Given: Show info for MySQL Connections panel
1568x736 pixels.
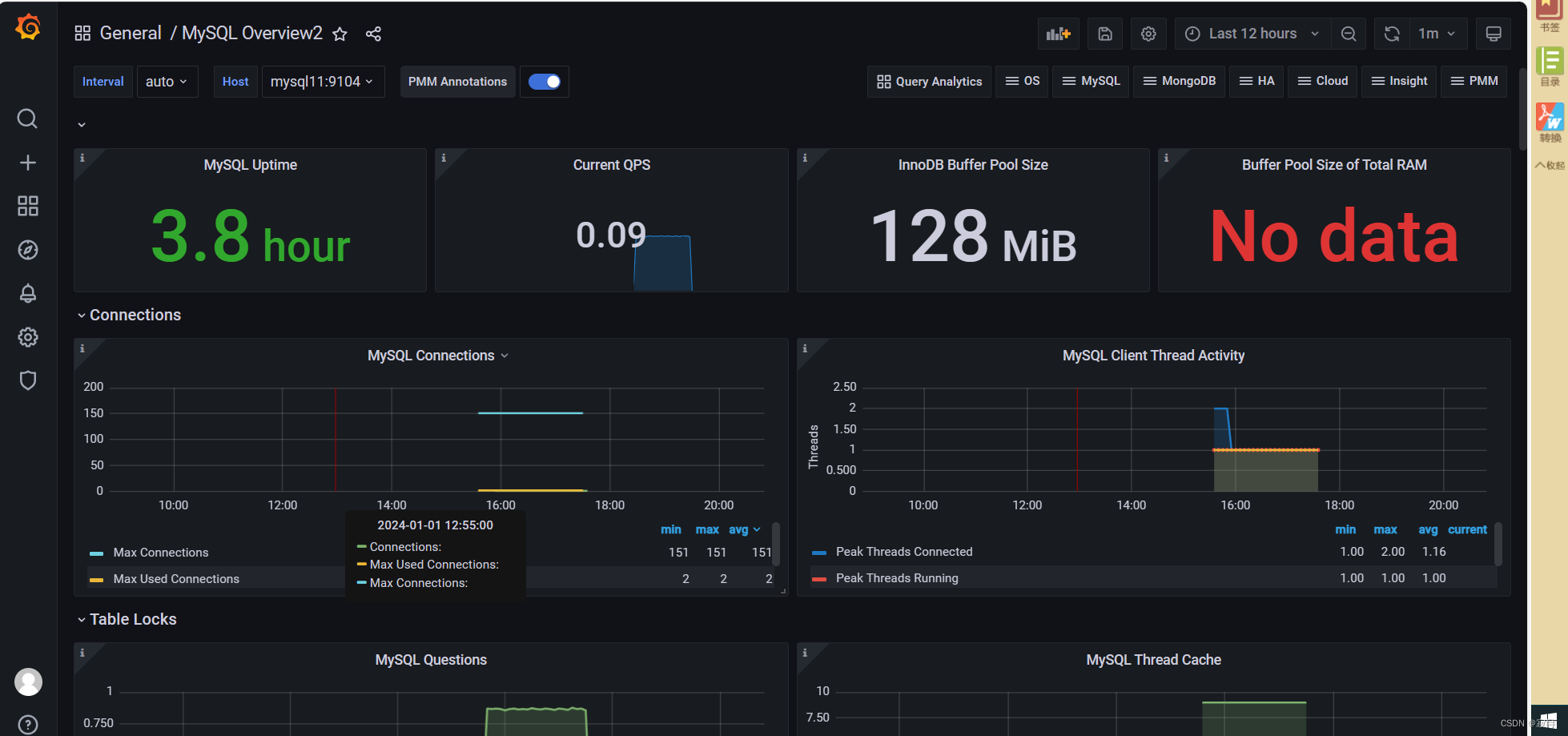Looking at the screenshot, I should (x=82, y=348).
